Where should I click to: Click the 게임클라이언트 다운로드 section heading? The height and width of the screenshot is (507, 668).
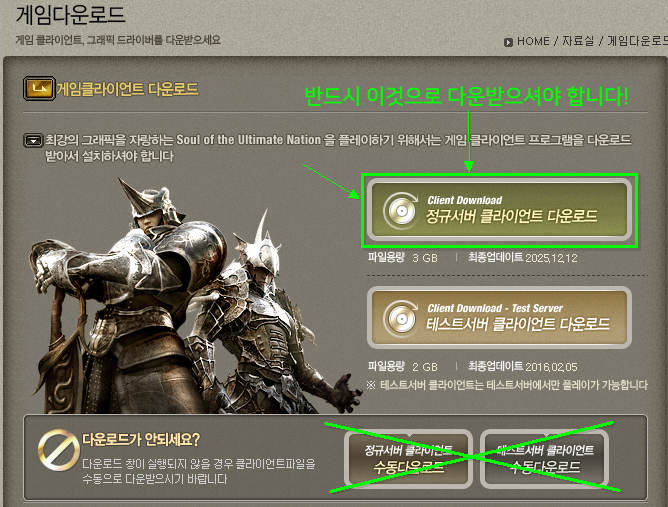click(128, 89)
